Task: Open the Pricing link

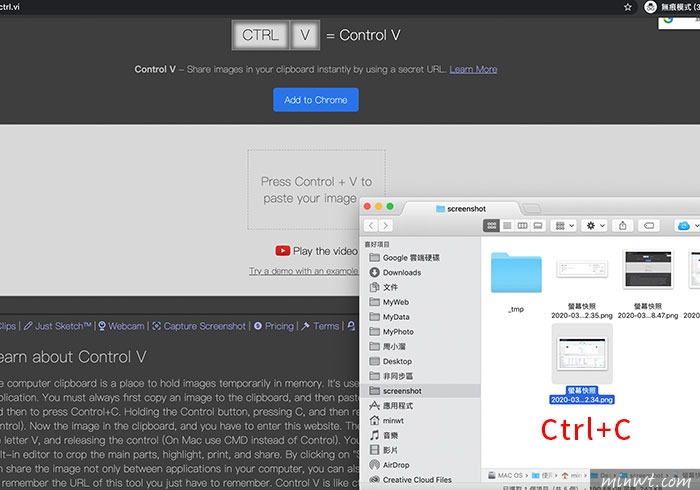Action: tap(274, 326)
